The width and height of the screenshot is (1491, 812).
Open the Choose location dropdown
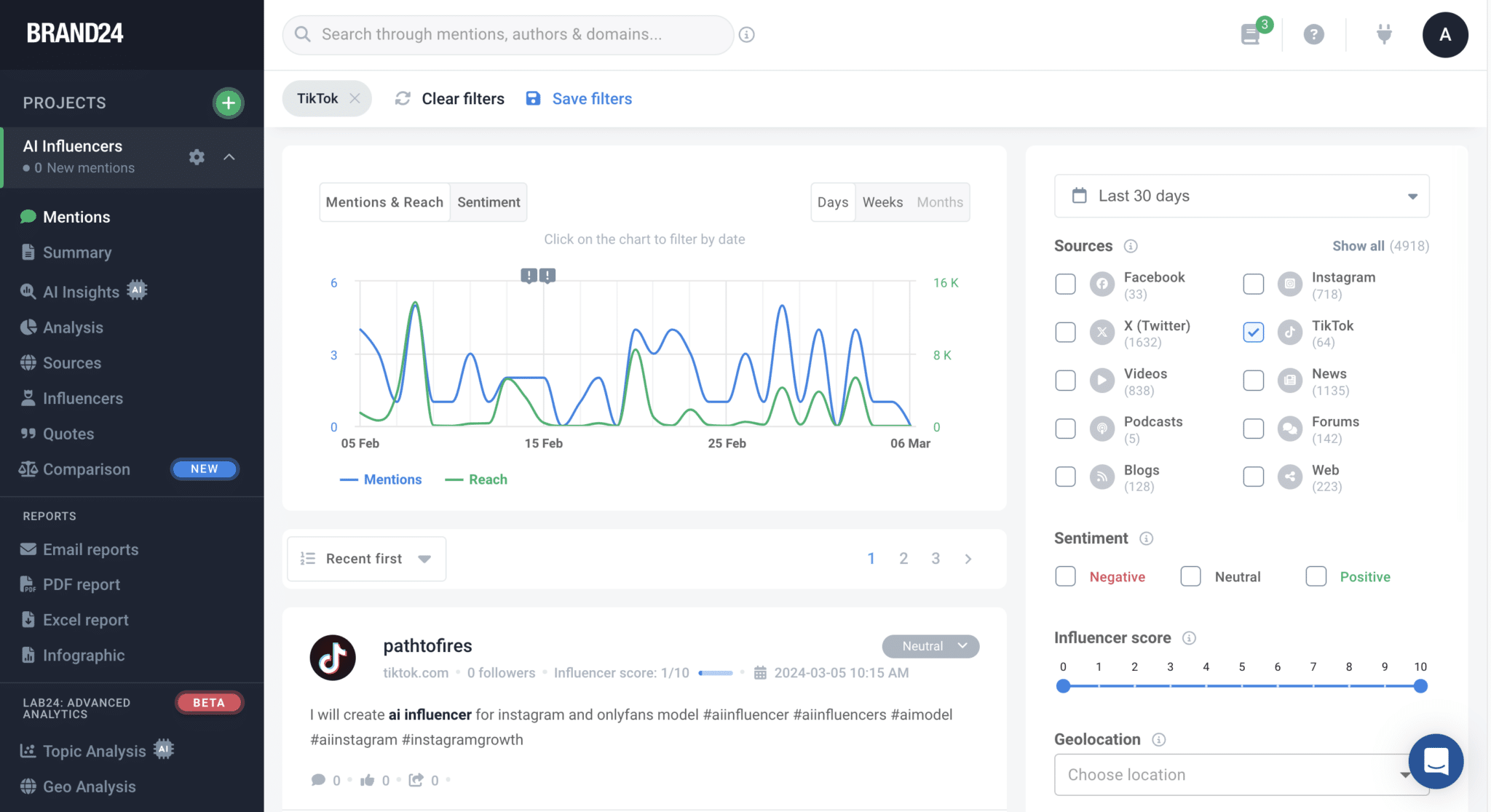(1241, 775)
